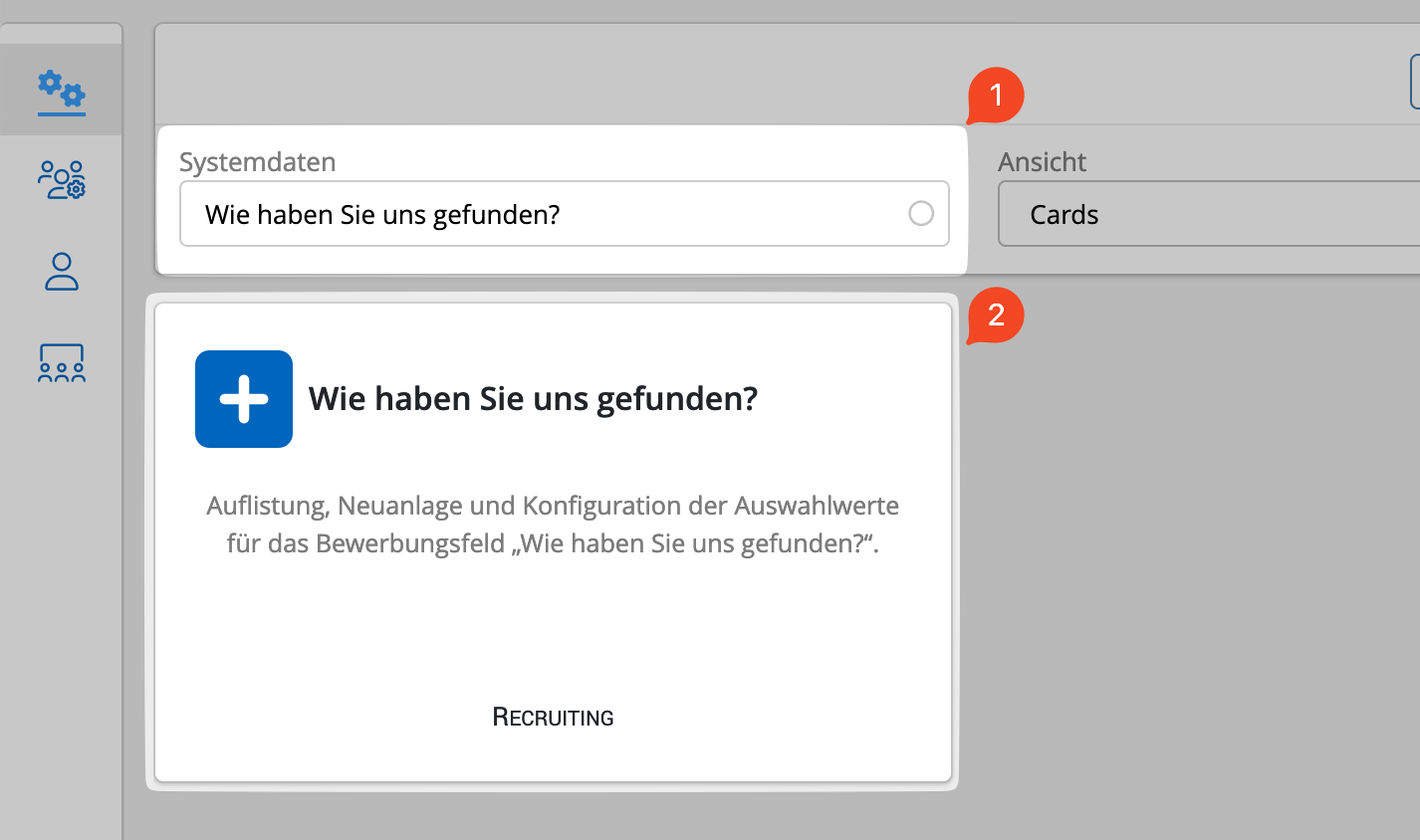This screenshot has height=840, width=1420.
Task: Click the orange marker number 1
Action: pyautogui.click(x=996, y=96)
